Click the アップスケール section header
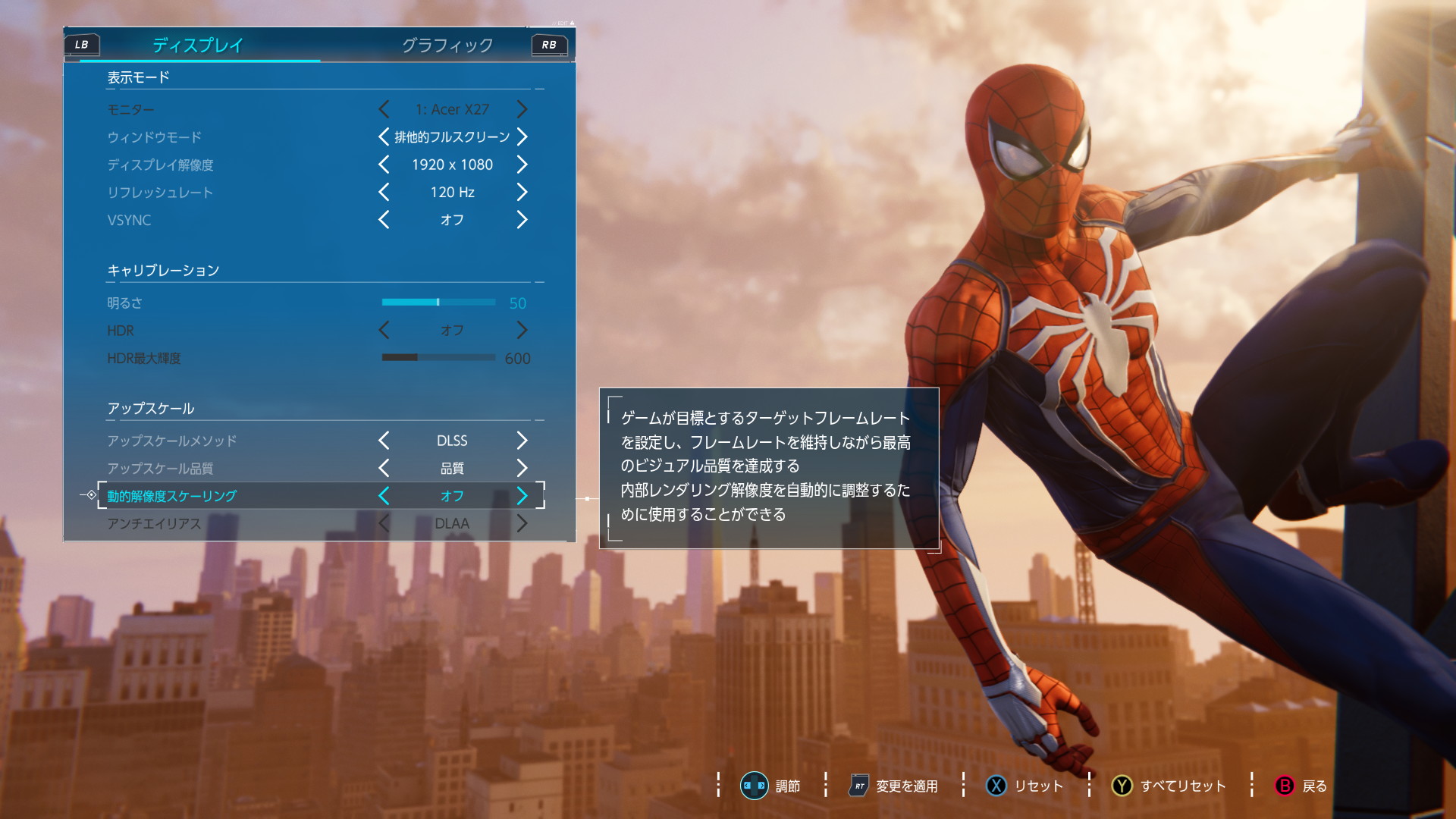 [x=151, y=409]
